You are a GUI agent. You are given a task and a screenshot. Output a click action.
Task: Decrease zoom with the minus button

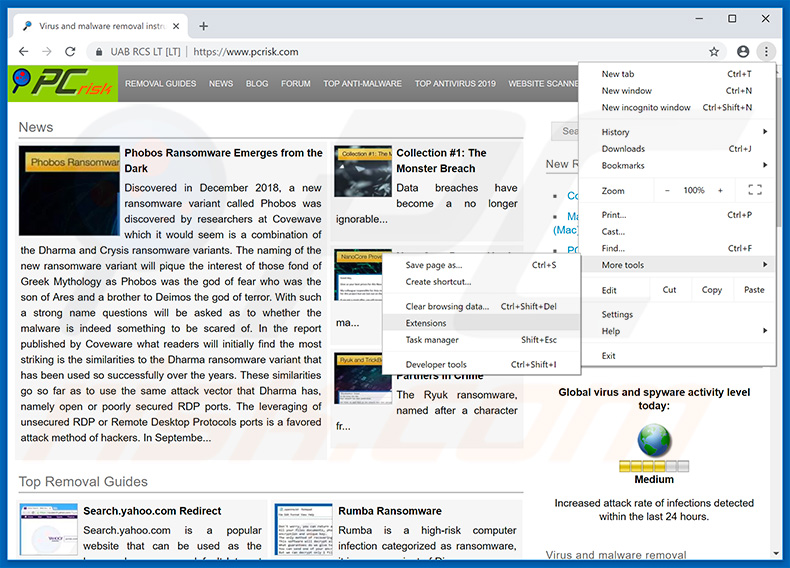coord(668,190)
